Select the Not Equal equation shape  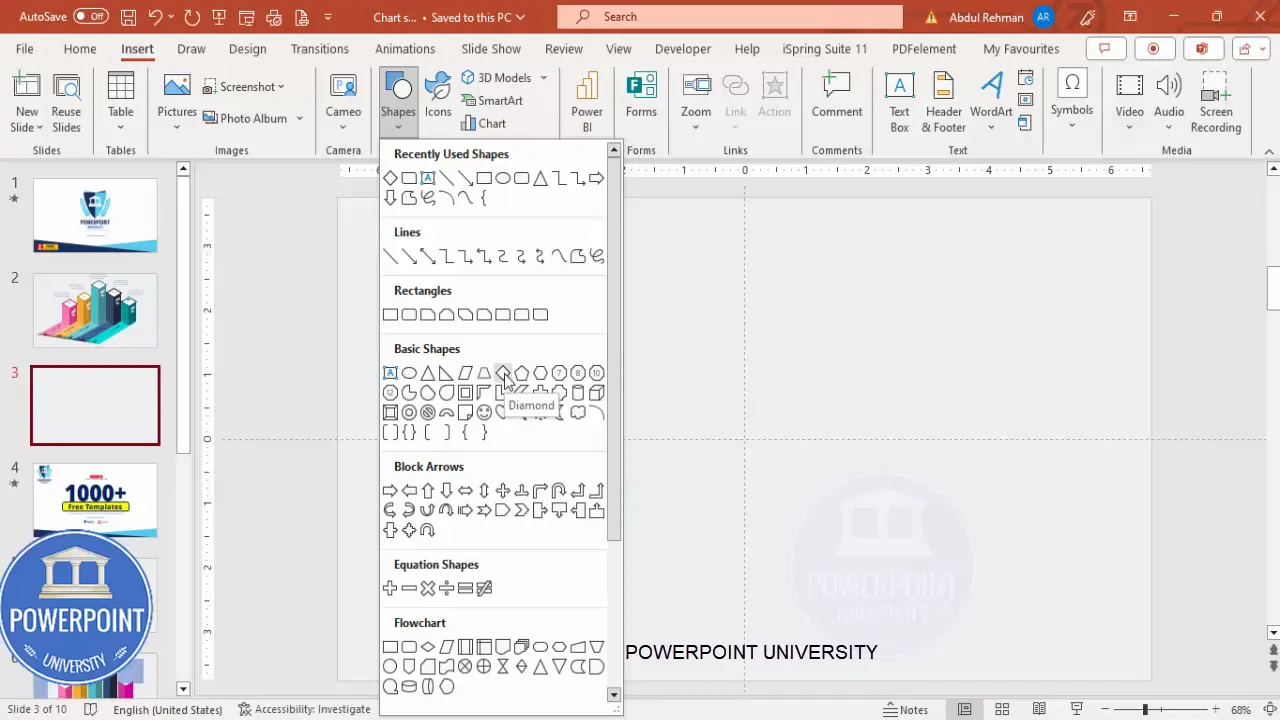coord(484,588)
